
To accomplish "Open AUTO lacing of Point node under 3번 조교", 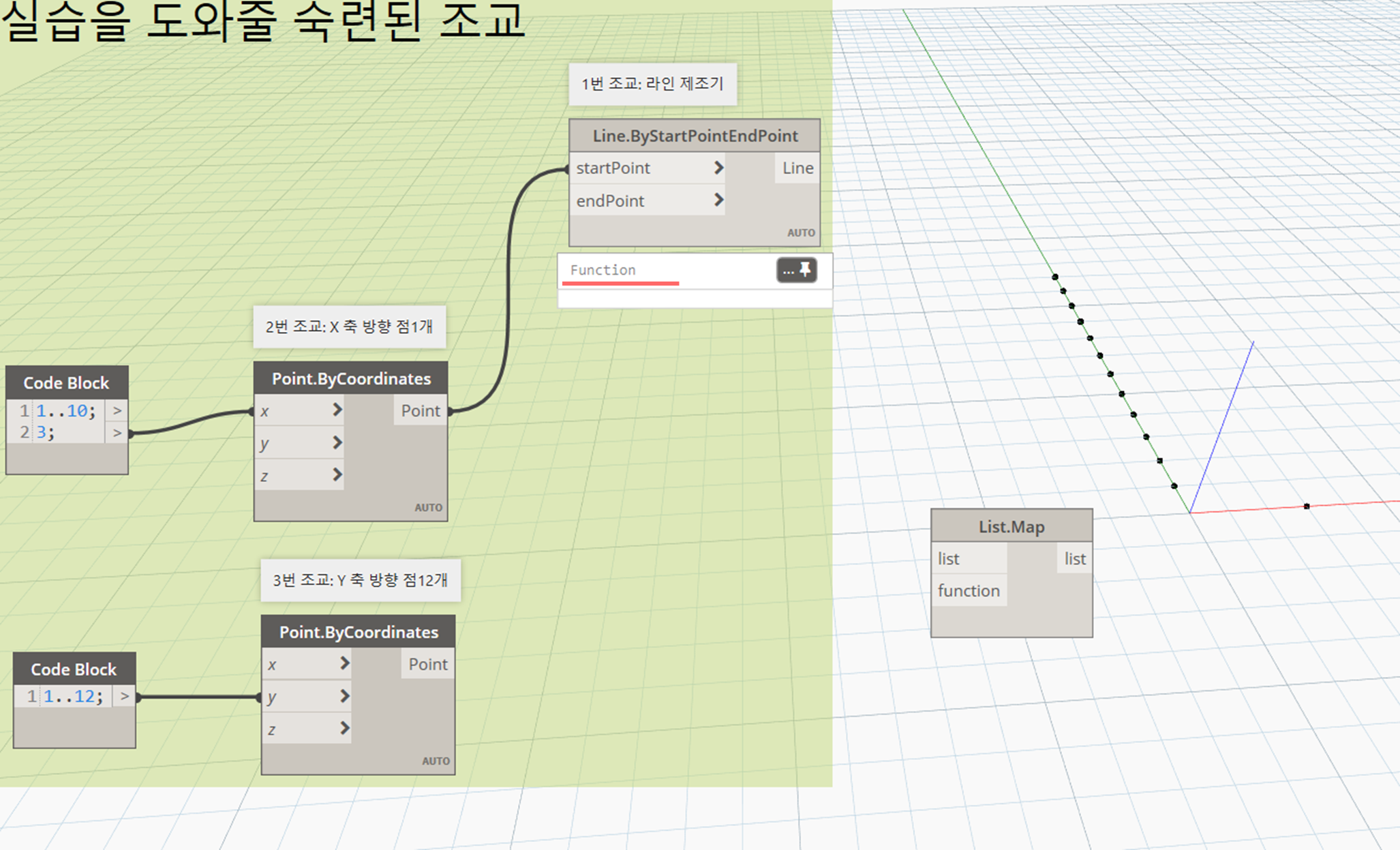I will [x=436, y=761].
